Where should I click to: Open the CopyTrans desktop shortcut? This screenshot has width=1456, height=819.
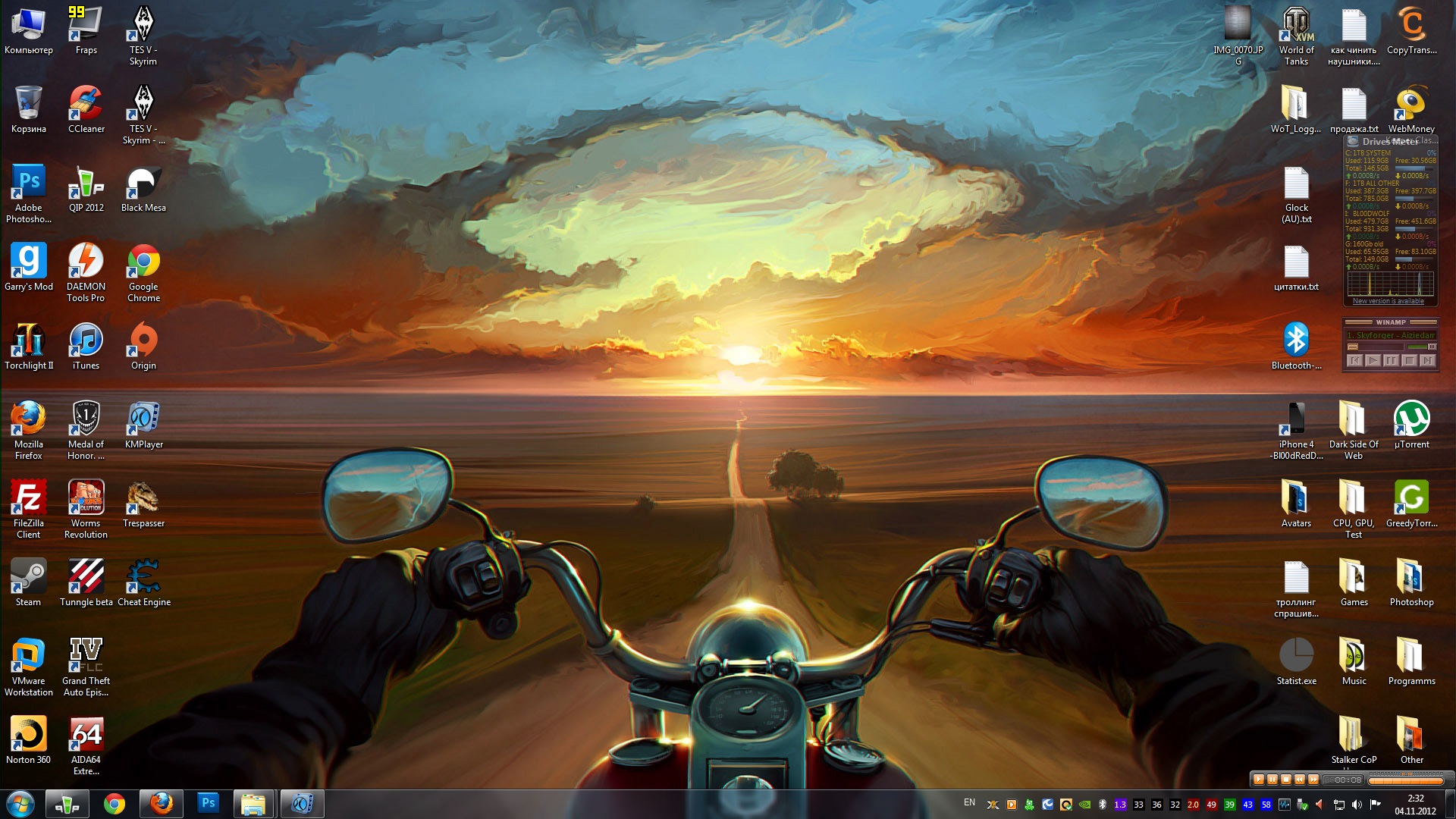coord(1411,30)
